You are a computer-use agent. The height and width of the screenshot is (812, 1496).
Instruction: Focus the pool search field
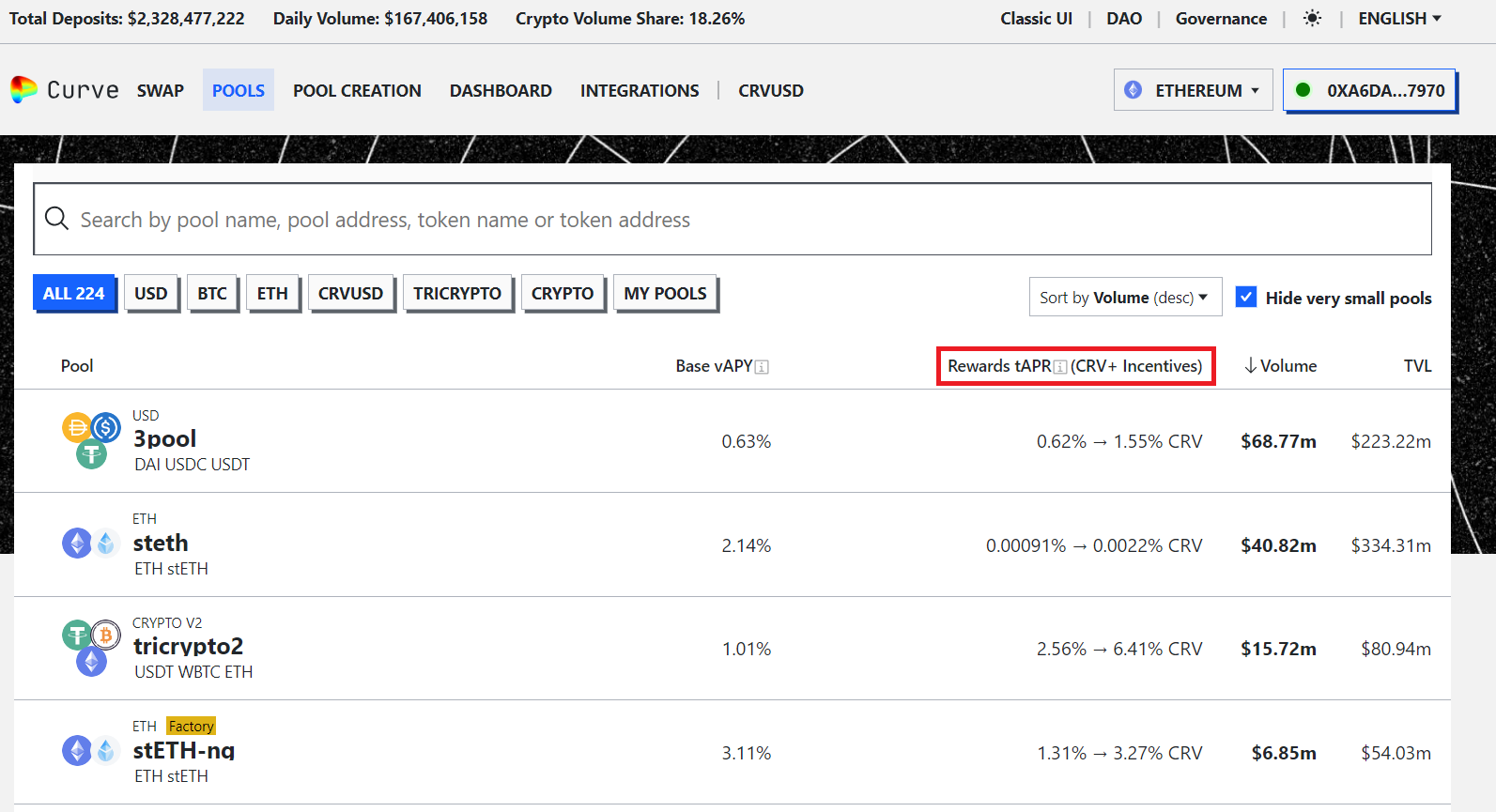(733, 219)
